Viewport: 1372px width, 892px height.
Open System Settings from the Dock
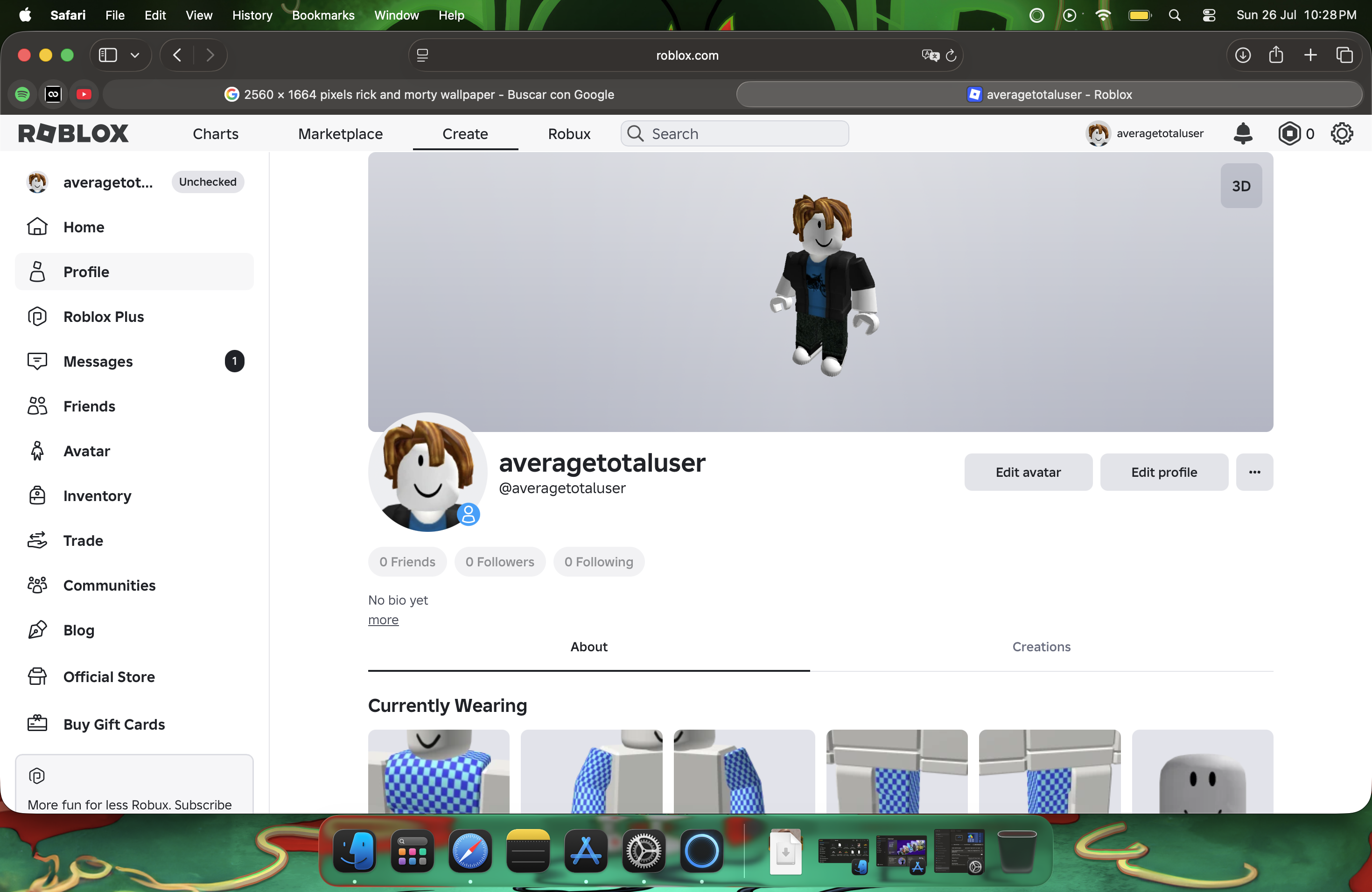coord(644,851)
